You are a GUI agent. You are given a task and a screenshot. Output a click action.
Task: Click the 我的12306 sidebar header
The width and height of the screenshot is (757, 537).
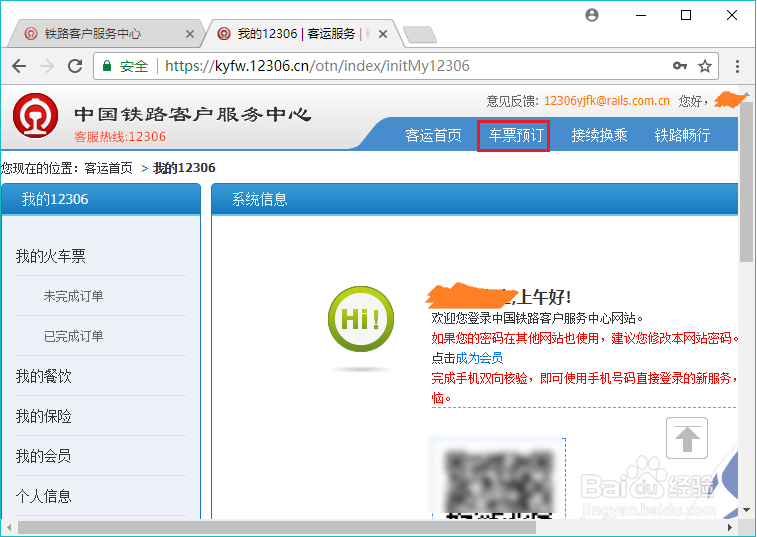pos(101,199)
